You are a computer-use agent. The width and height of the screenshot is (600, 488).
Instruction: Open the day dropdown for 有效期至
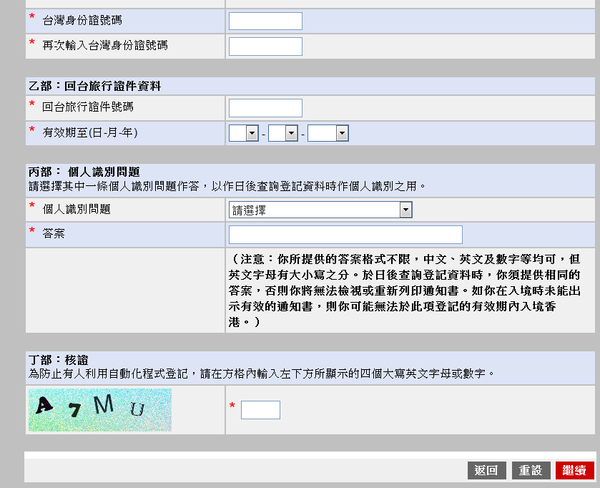(x=243, y=133)
